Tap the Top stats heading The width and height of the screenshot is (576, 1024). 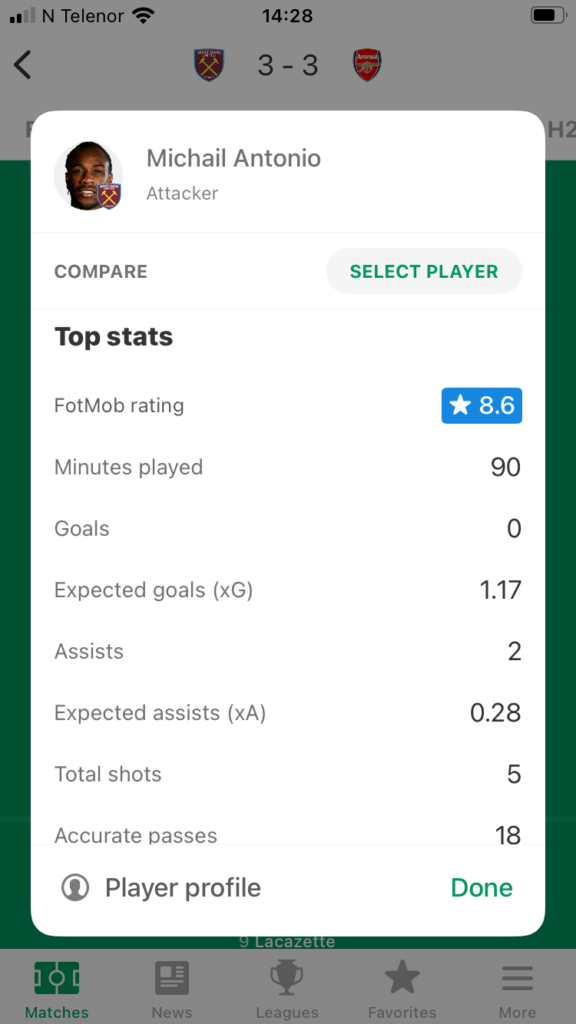[x=114, y=337]
